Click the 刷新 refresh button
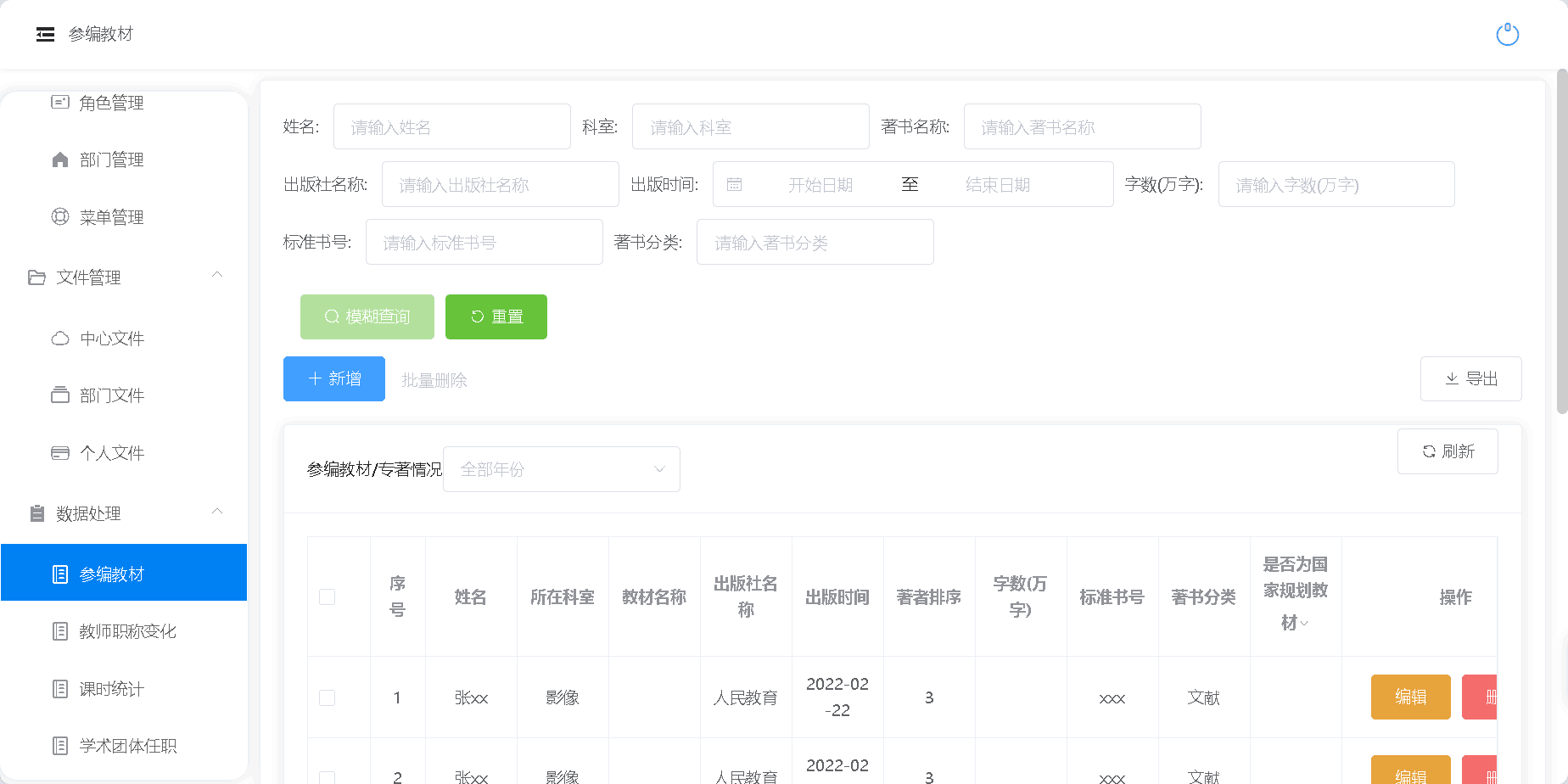 coord(1448,451)
